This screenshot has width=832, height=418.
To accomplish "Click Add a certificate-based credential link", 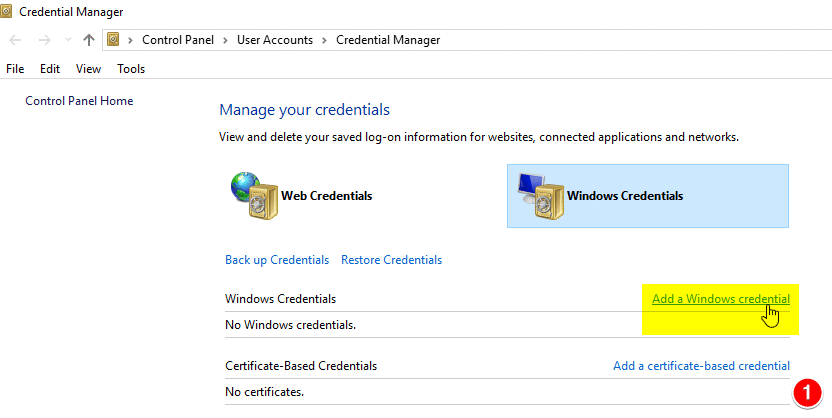I will [701, 365].
